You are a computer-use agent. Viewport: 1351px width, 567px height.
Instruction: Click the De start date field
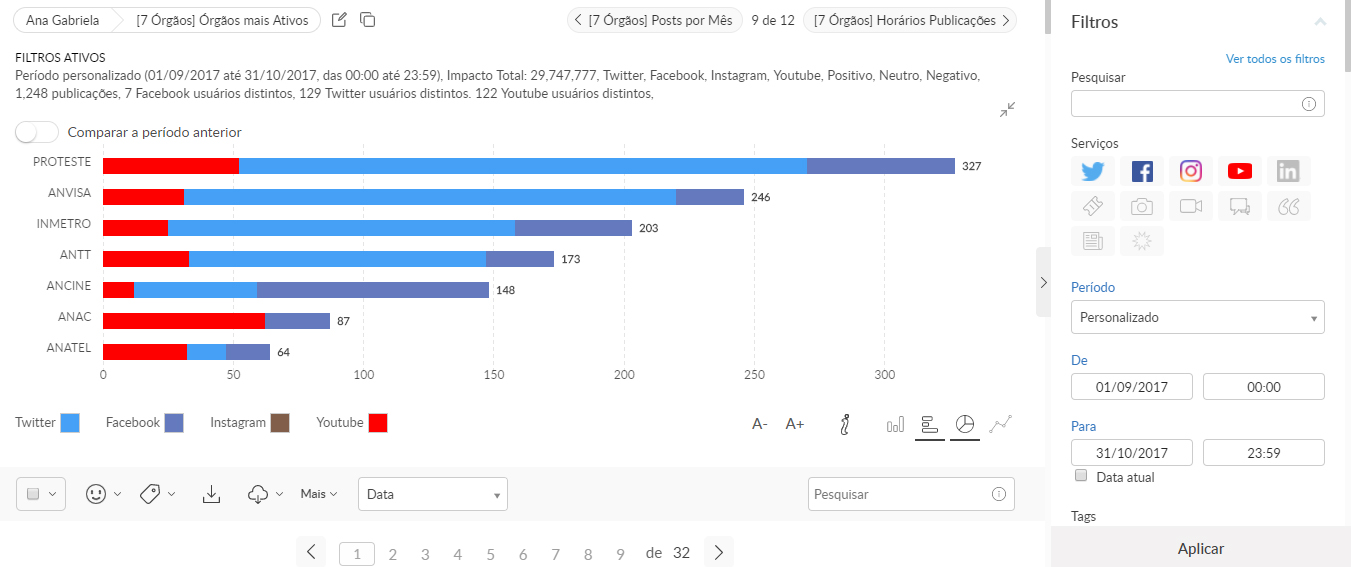[1131, 387]
